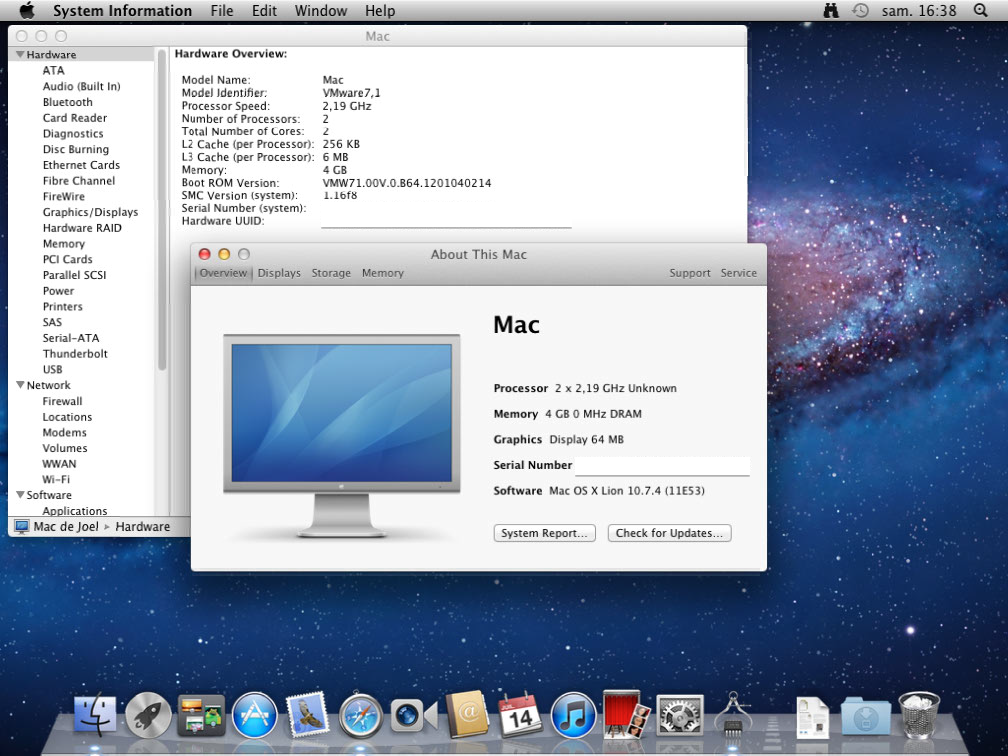The height and width of the screenshot is (756, 1008).
Task: Click the Time Machine menu bar icon
Action: 860,10
